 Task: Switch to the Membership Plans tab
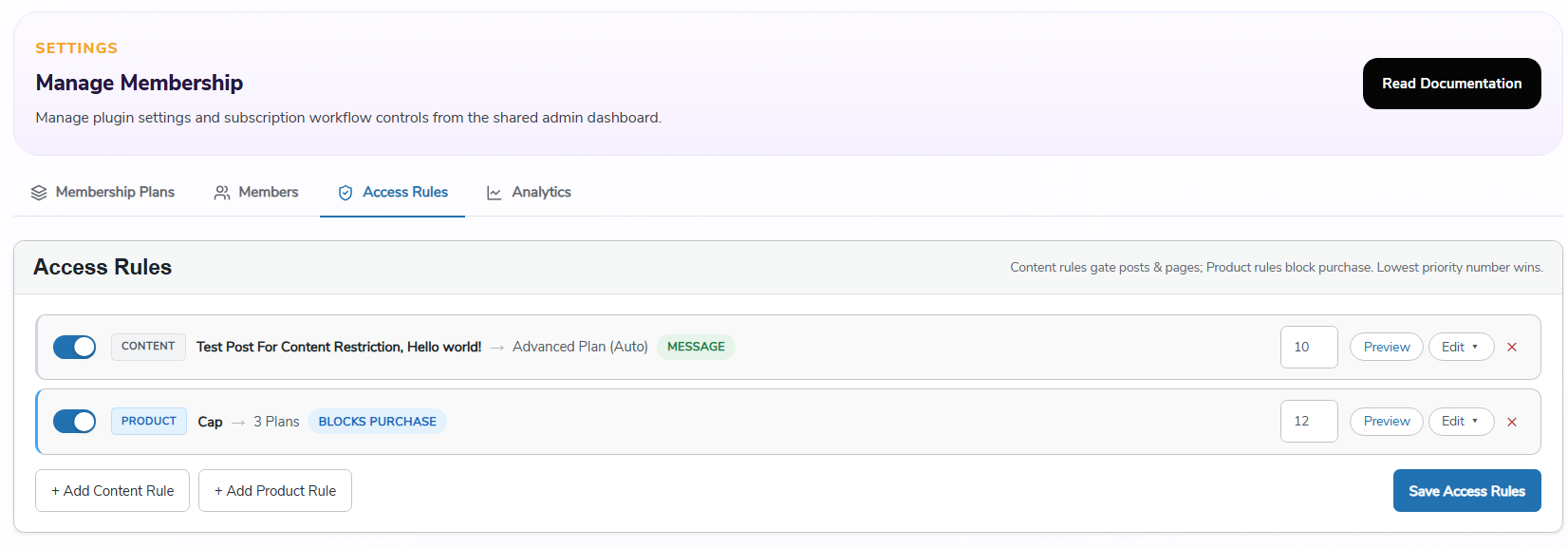[x=103, y=192]
